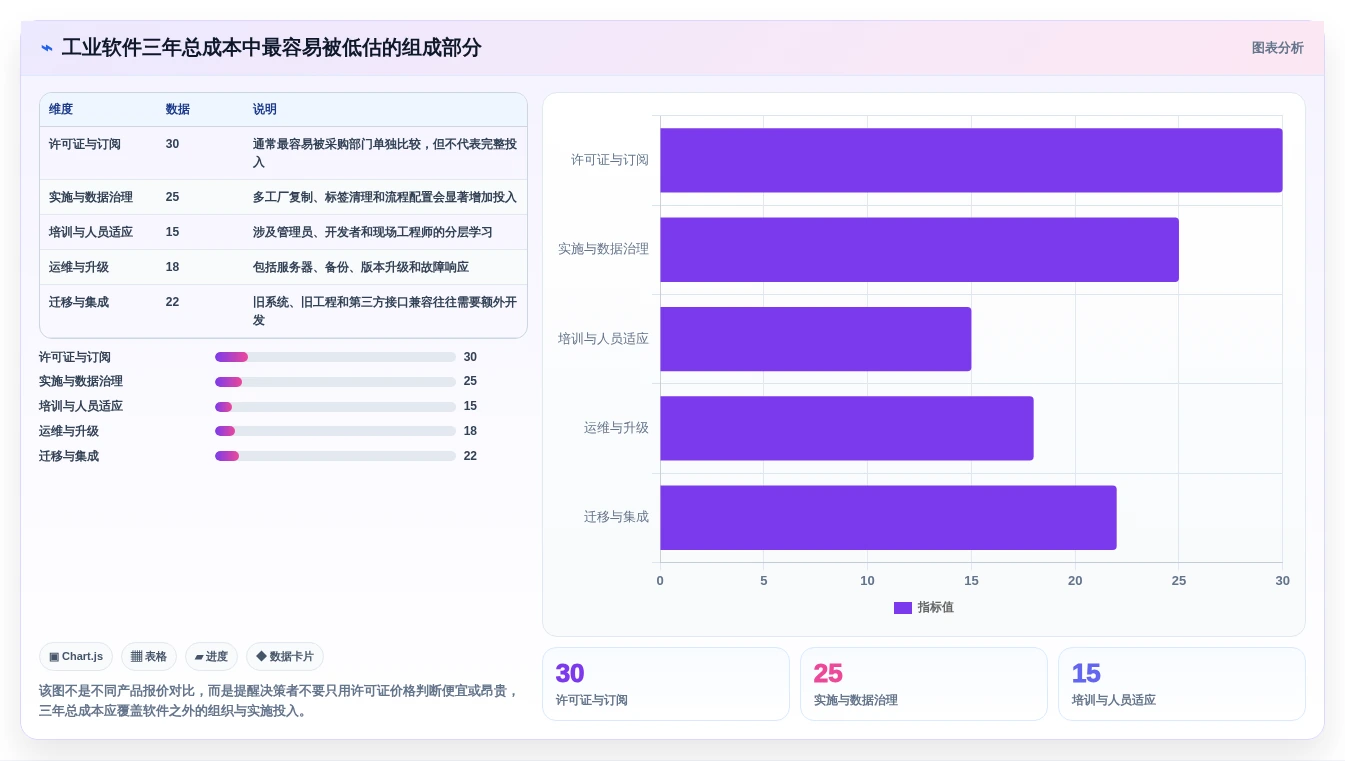Toggle the 指标值 legend item
1345x761 pixels.
pos(923,608)
